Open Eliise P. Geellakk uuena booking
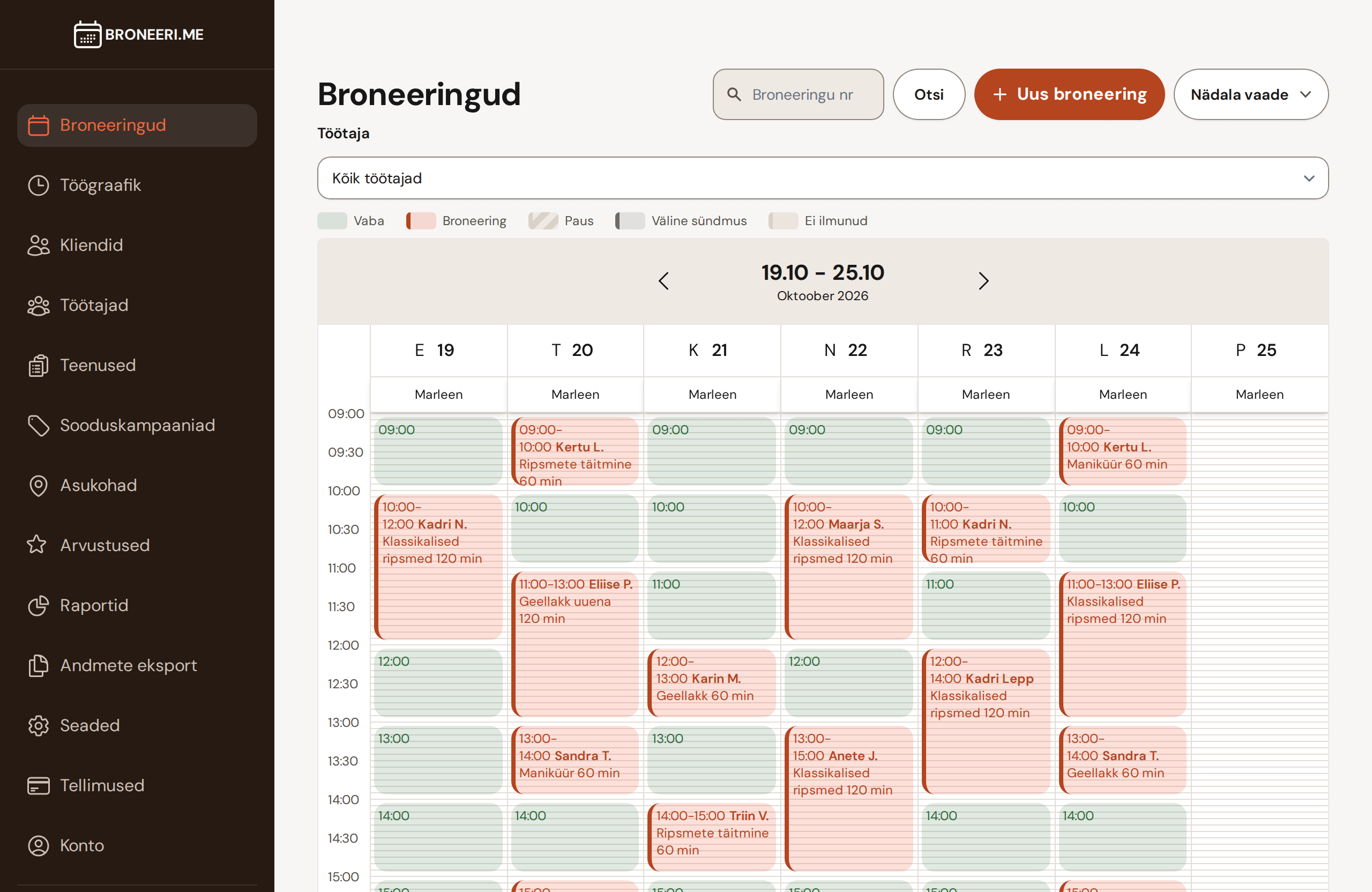The height and width of the screenshot is (892, 1372). (575, 644)
